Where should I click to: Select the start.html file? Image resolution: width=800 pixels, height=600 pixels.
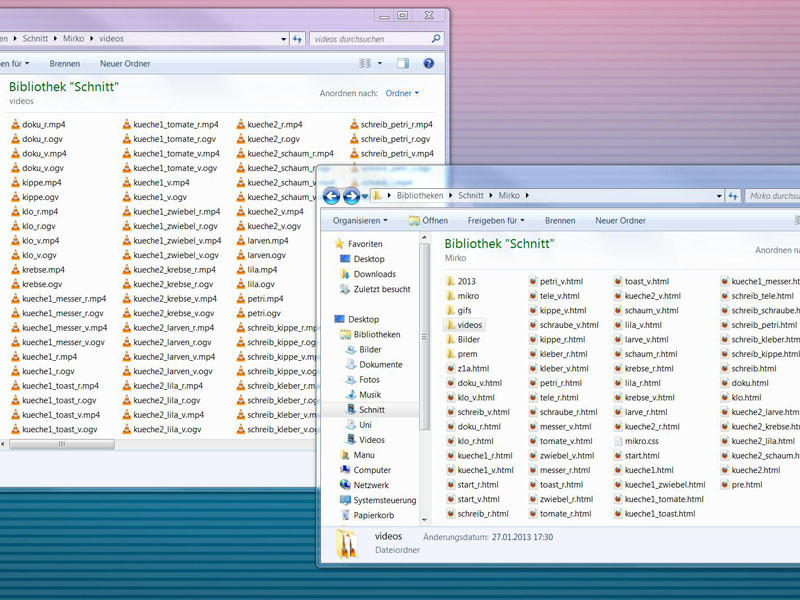pos(640,455)
